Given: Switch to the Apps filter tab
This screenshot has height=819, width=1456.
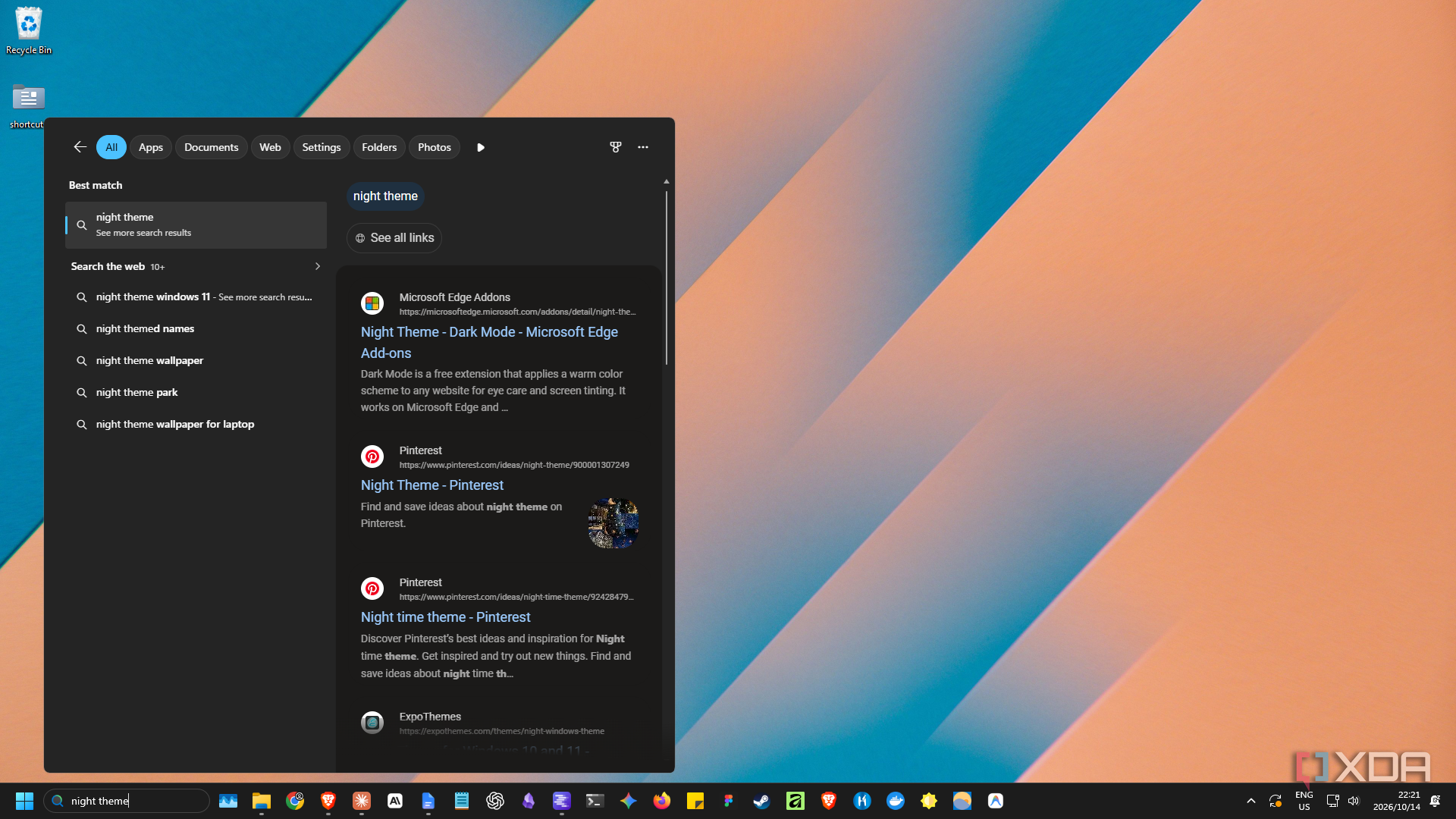Looking at the screenshot, I should pos(151,147).
